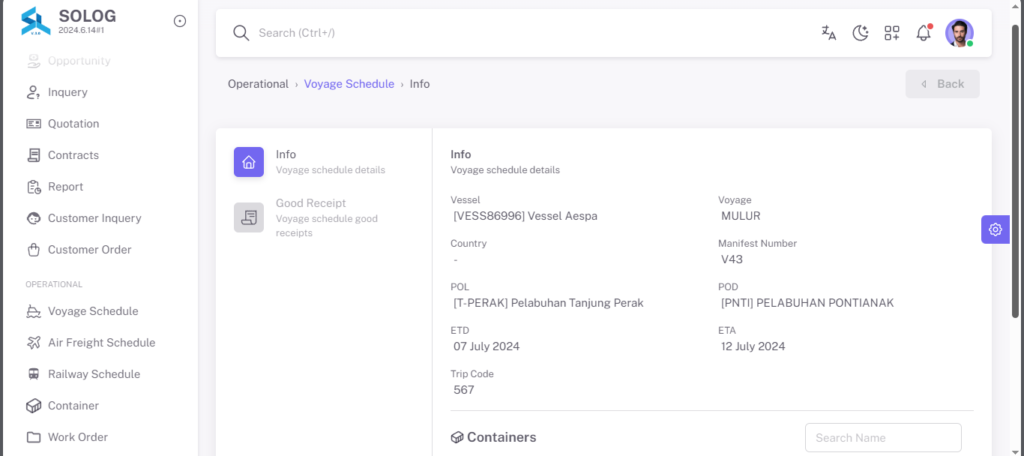
Task: Click the Work Order folder icon
Action: tap(34, 437)
